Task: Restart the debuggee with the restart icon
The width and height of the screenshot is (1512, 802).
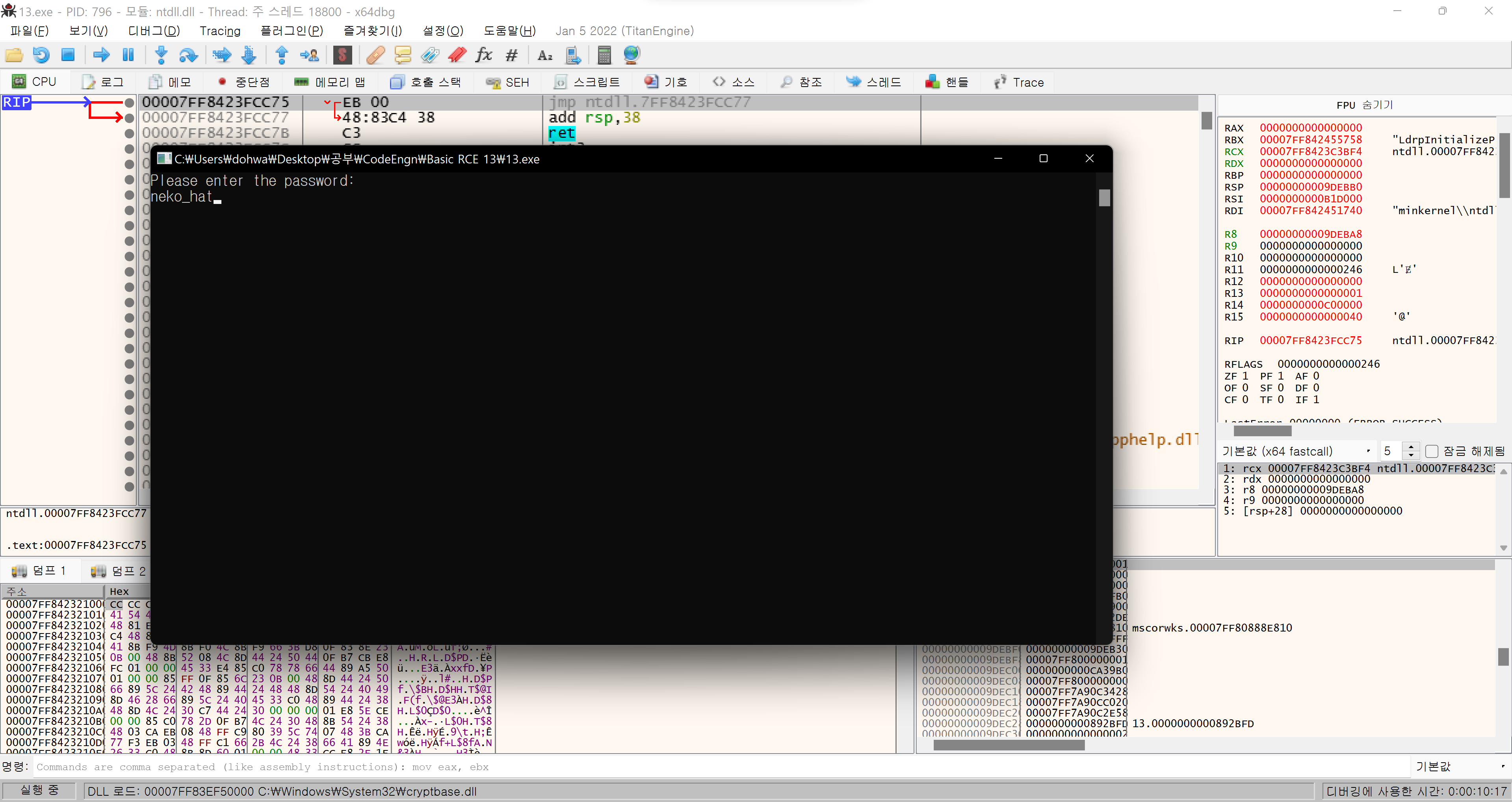Action: point(41,55)
